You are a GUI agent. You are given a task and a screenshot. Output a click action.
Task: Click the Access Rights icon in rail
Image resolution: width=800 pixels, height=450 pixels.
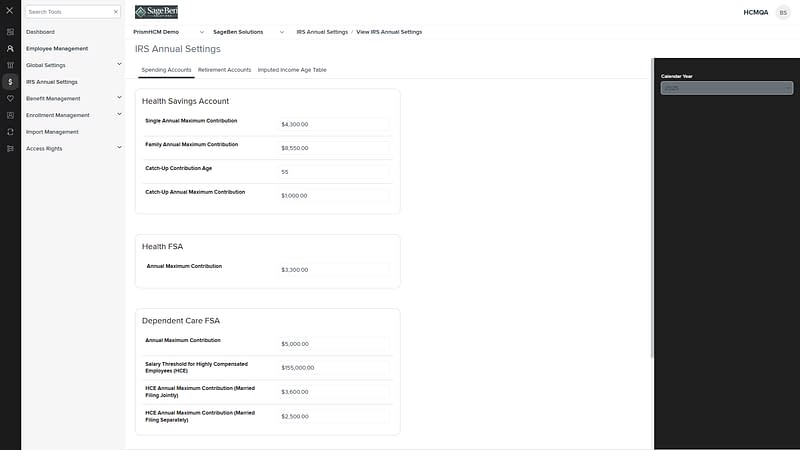(x=10, y=148)
